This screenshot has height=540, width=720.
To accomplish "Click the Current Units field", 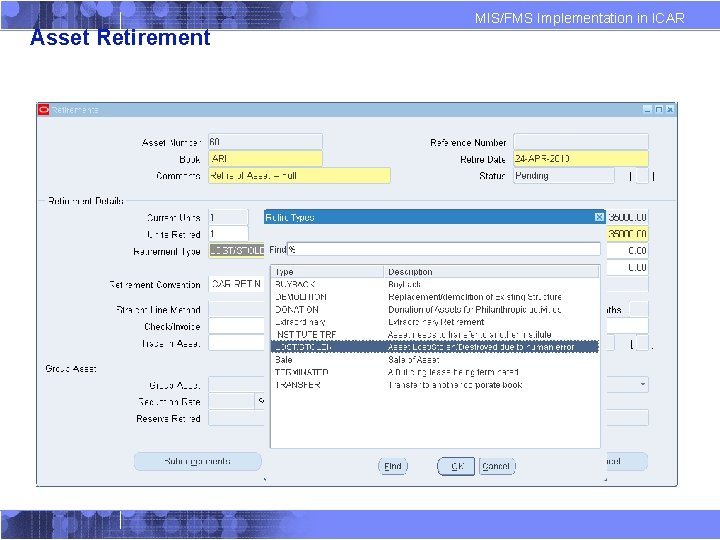I will point(228,217).
